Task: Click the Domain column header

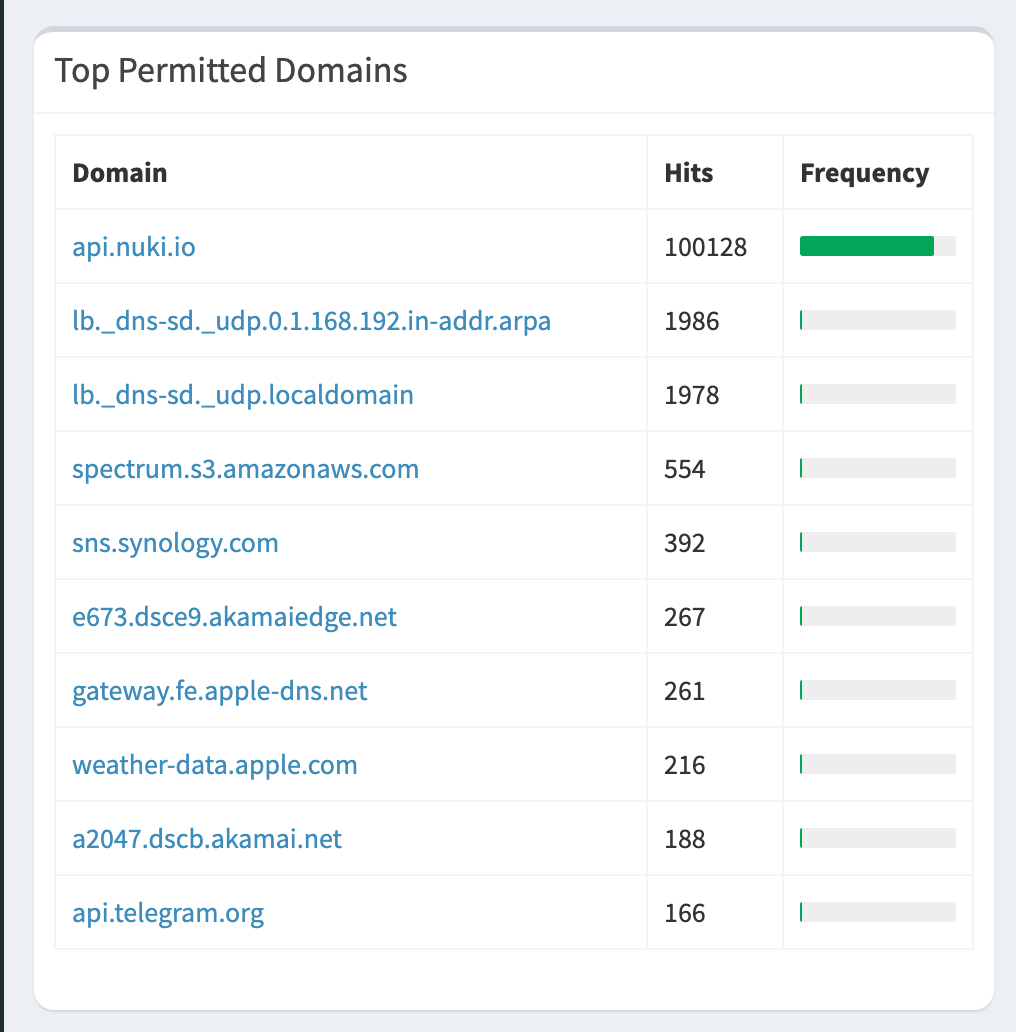Action: tap(120, 173)
